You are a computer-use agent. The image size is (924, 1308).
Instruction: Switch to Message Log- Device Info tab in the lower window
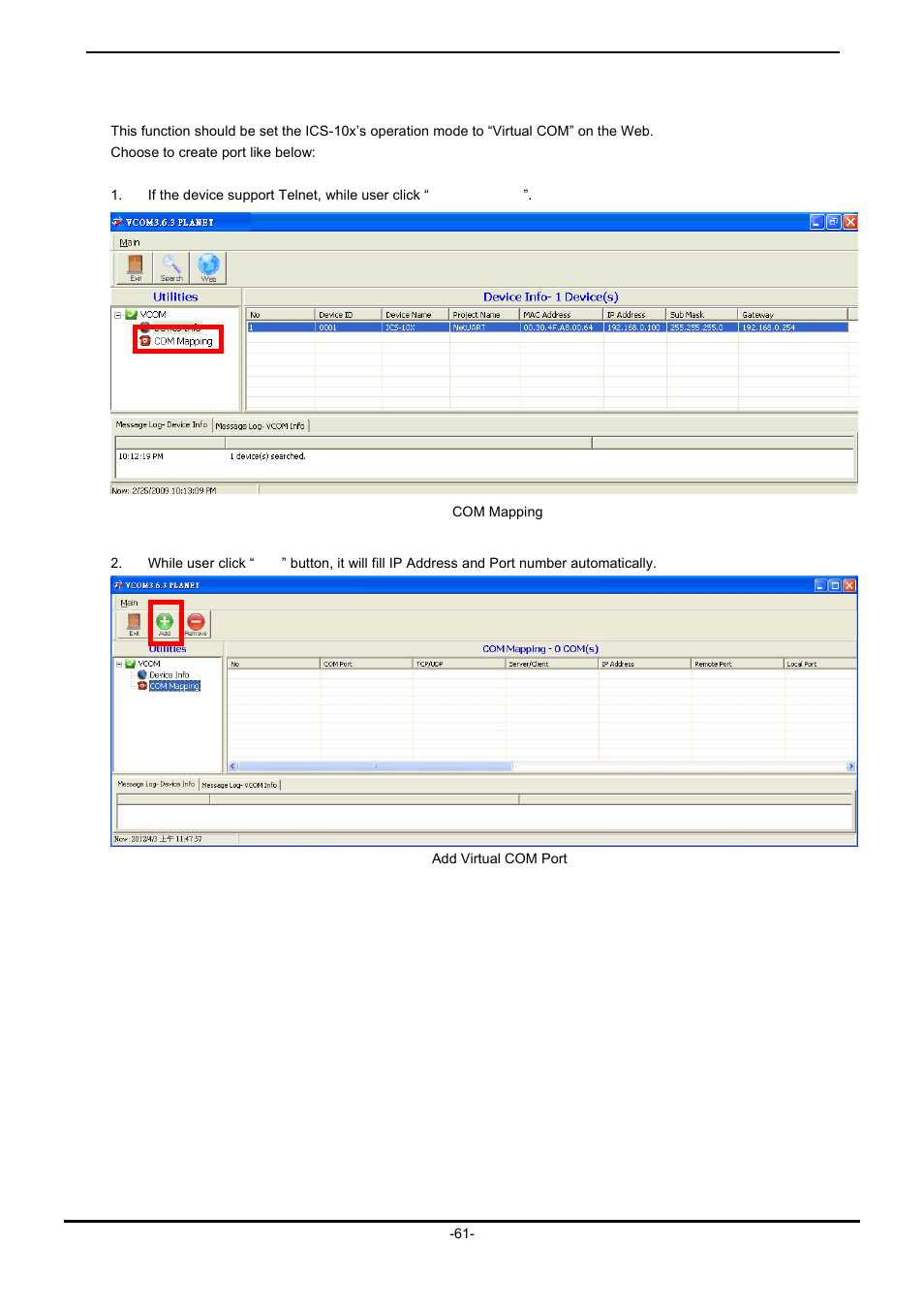[x=156, y=784]
